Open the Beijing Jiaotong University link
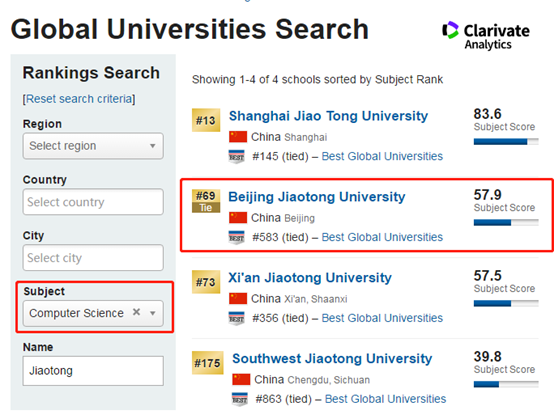554x419 pixels. point(317,197)
